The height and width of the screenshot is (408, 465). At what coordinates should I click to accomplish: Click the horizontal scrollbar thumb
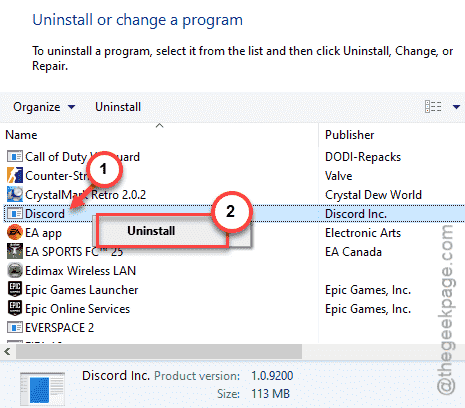click(x=159, y=352)
